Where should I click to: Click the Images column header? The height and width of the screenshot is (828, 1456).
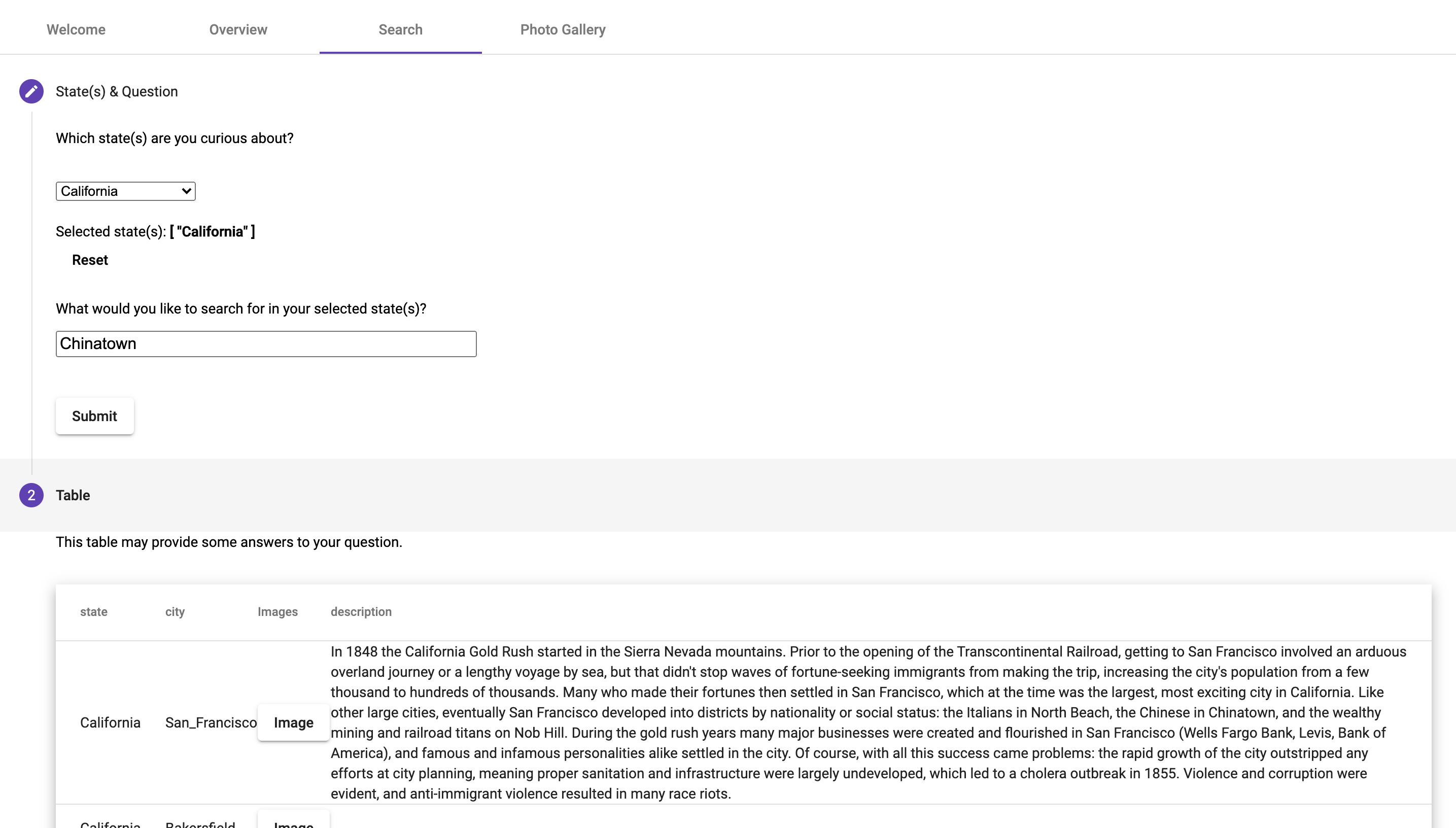(277, 611)
